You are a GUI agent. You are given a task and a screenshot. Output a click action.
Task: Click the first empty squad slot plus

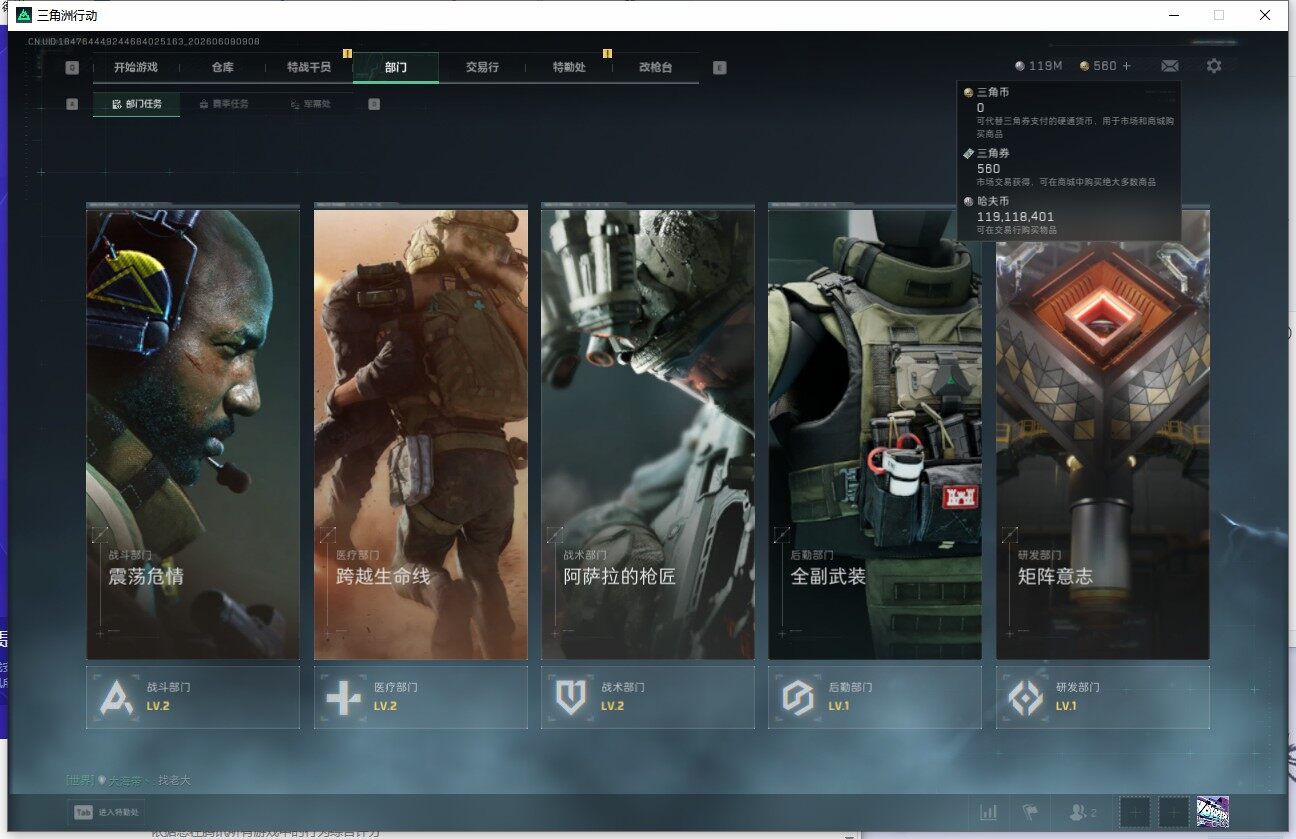point(1134,812)
